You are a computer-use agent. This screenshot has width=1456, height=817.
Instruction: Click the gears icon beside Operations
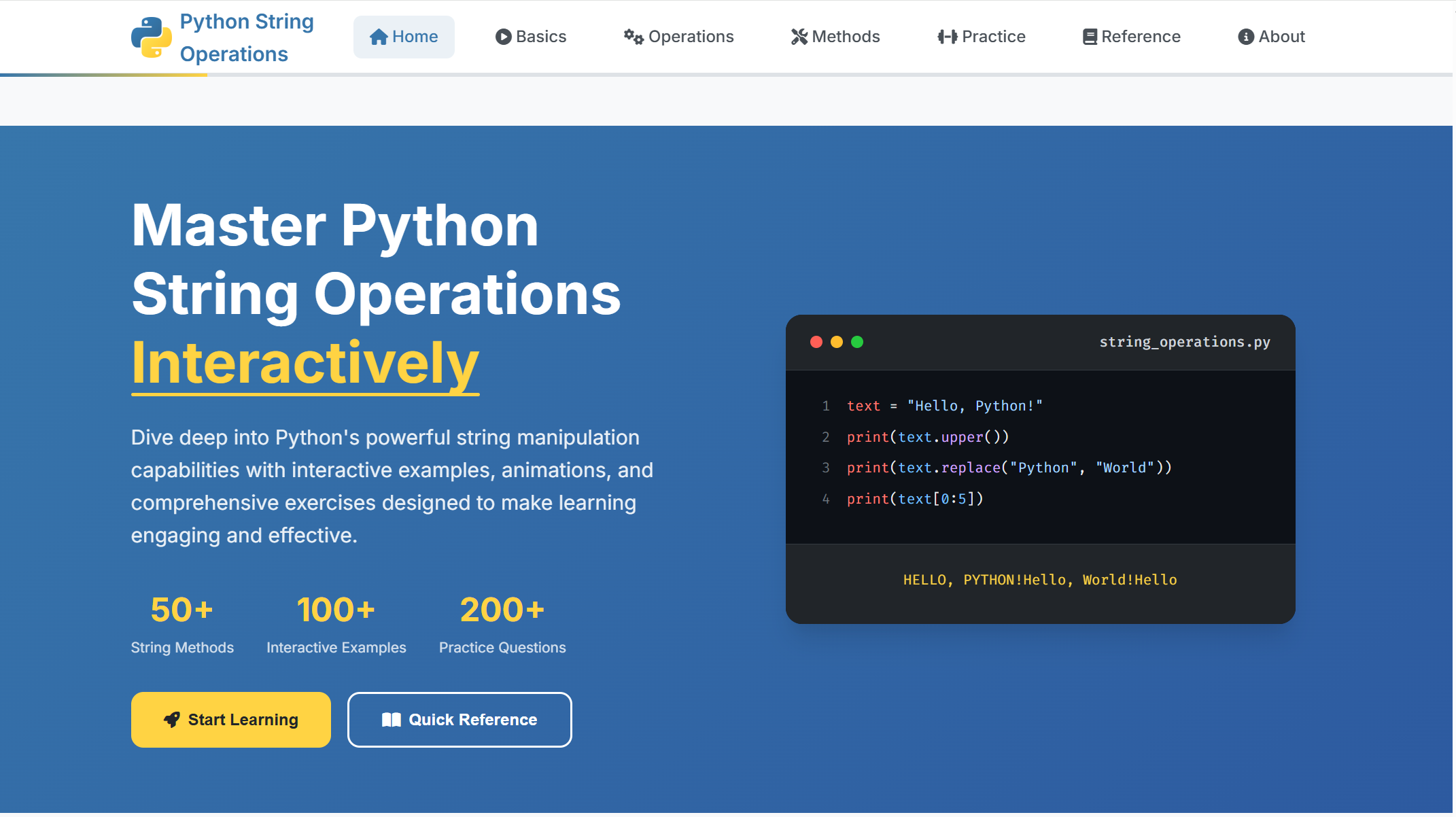[634, 37]
